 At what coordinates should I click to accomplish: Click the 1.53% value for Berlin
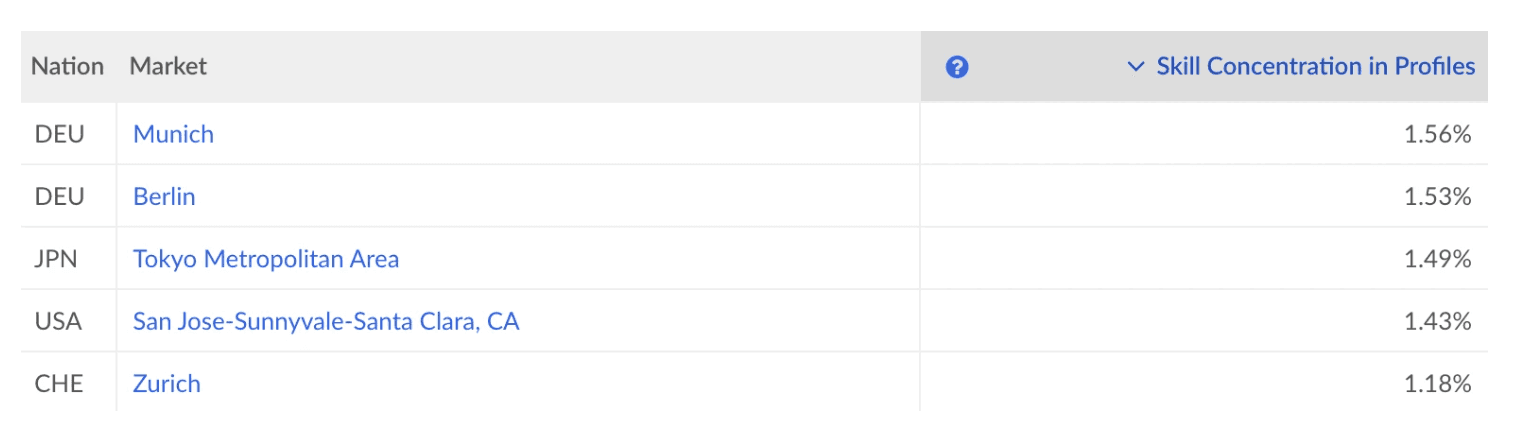1438,197
